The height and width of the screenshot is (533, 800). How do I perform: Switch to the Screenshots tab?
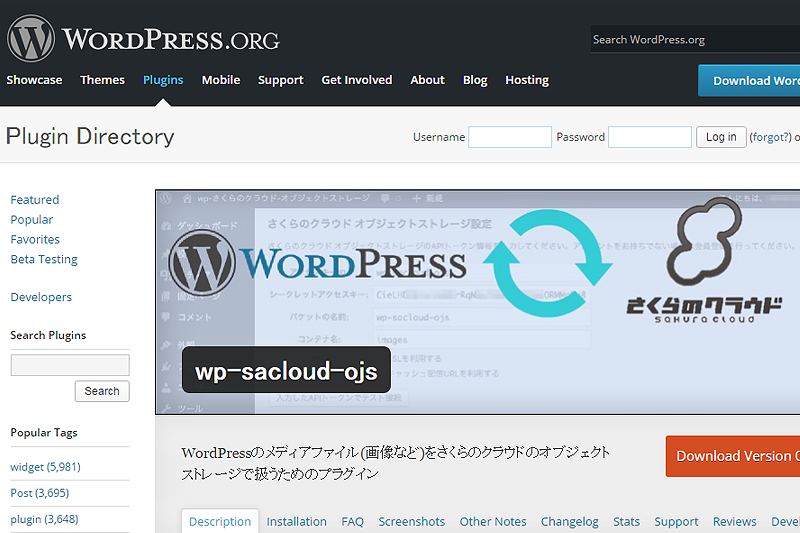click(412, 522)
